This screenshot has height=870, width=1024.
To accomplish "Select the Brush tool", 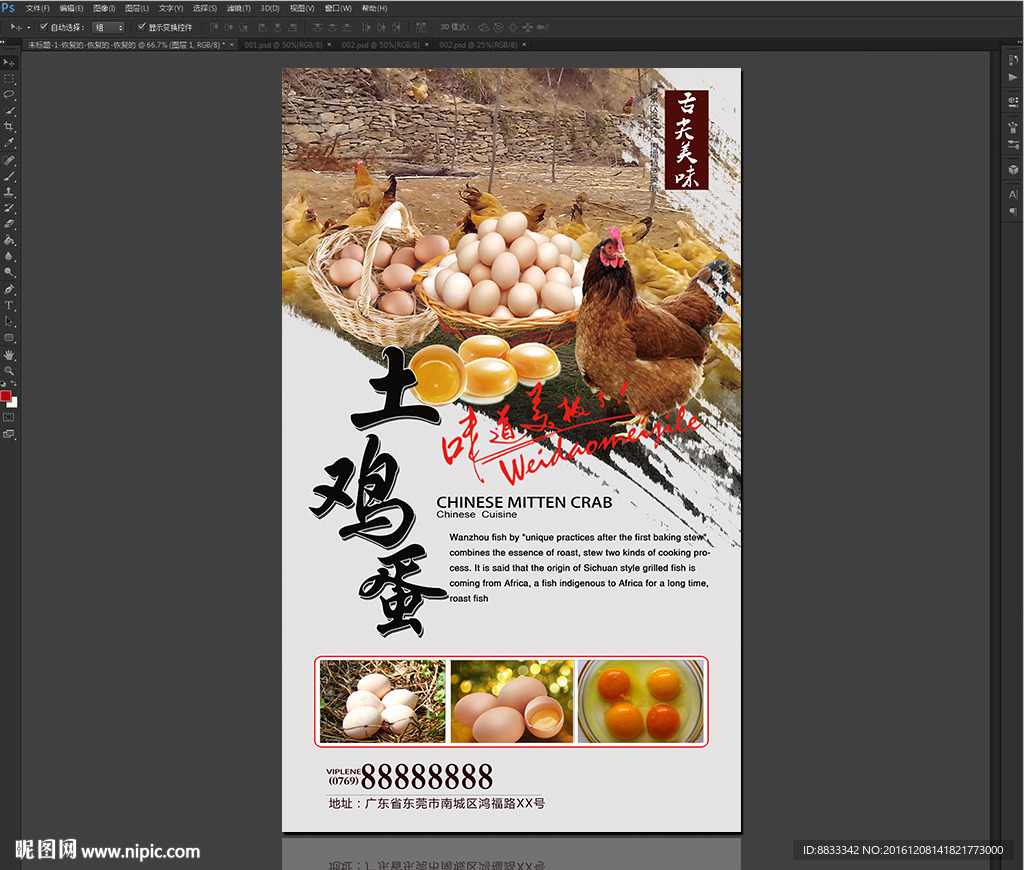I will [9, 176].
